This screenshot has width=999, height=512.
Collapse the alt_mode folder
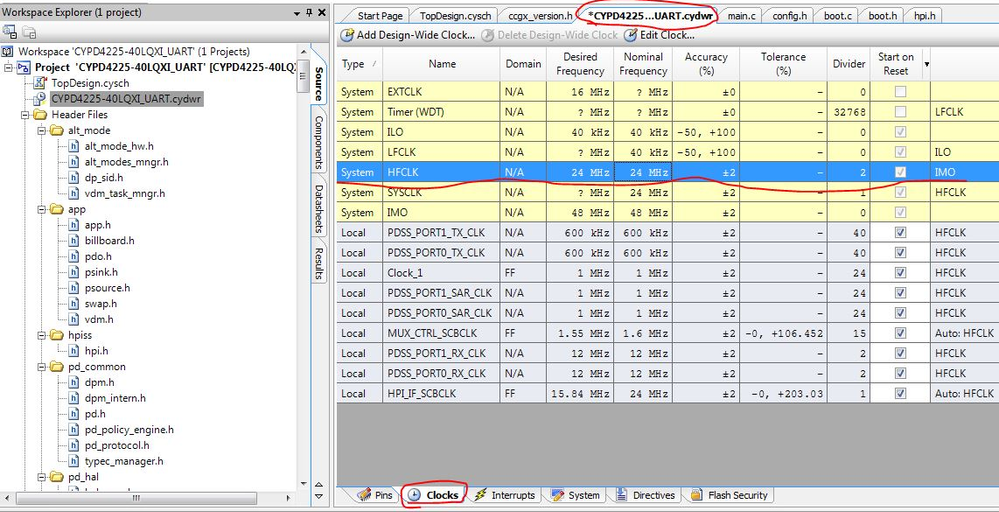coord(41,131)
